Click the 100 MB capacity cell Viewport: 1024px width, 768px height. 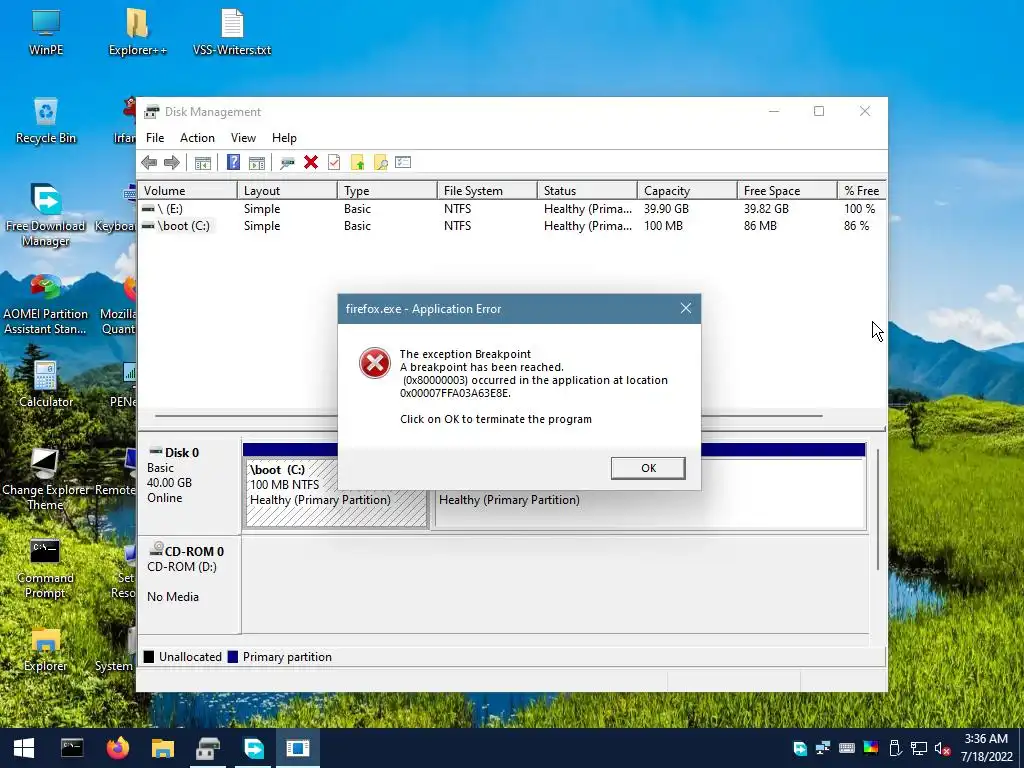[663, 226]
